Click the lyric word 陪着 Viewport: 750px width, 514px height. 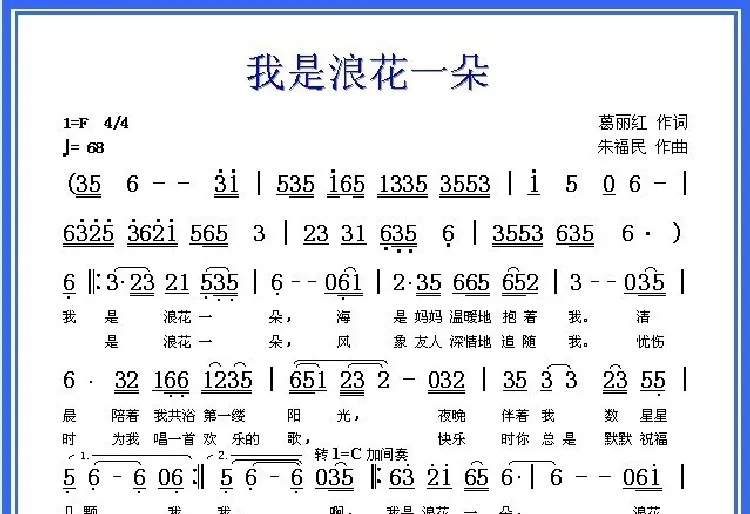tap(125, 416)
